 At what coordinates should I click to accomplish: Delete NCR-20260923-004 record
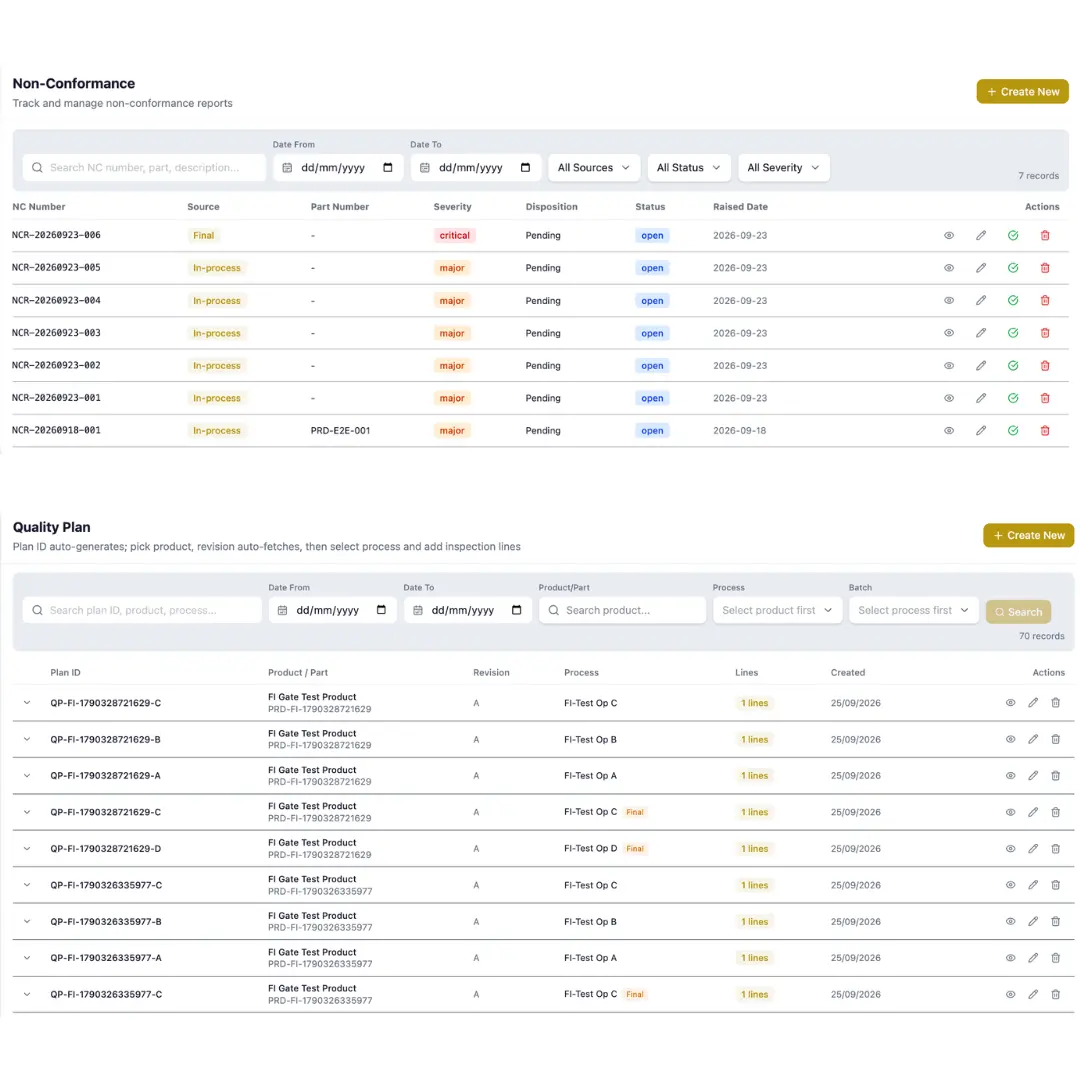coord(1045,300)
